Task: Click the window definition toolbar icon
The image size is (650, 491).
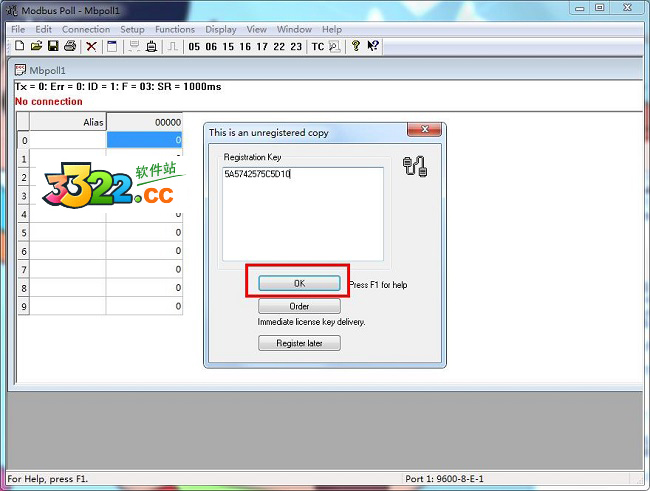Action: click(112, 46)
